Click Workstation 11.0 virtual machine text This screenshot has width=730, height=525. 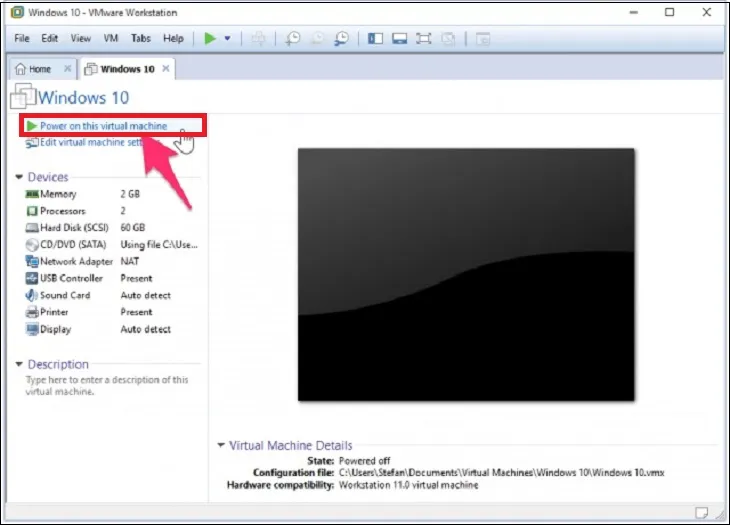[x=408, y=485]
